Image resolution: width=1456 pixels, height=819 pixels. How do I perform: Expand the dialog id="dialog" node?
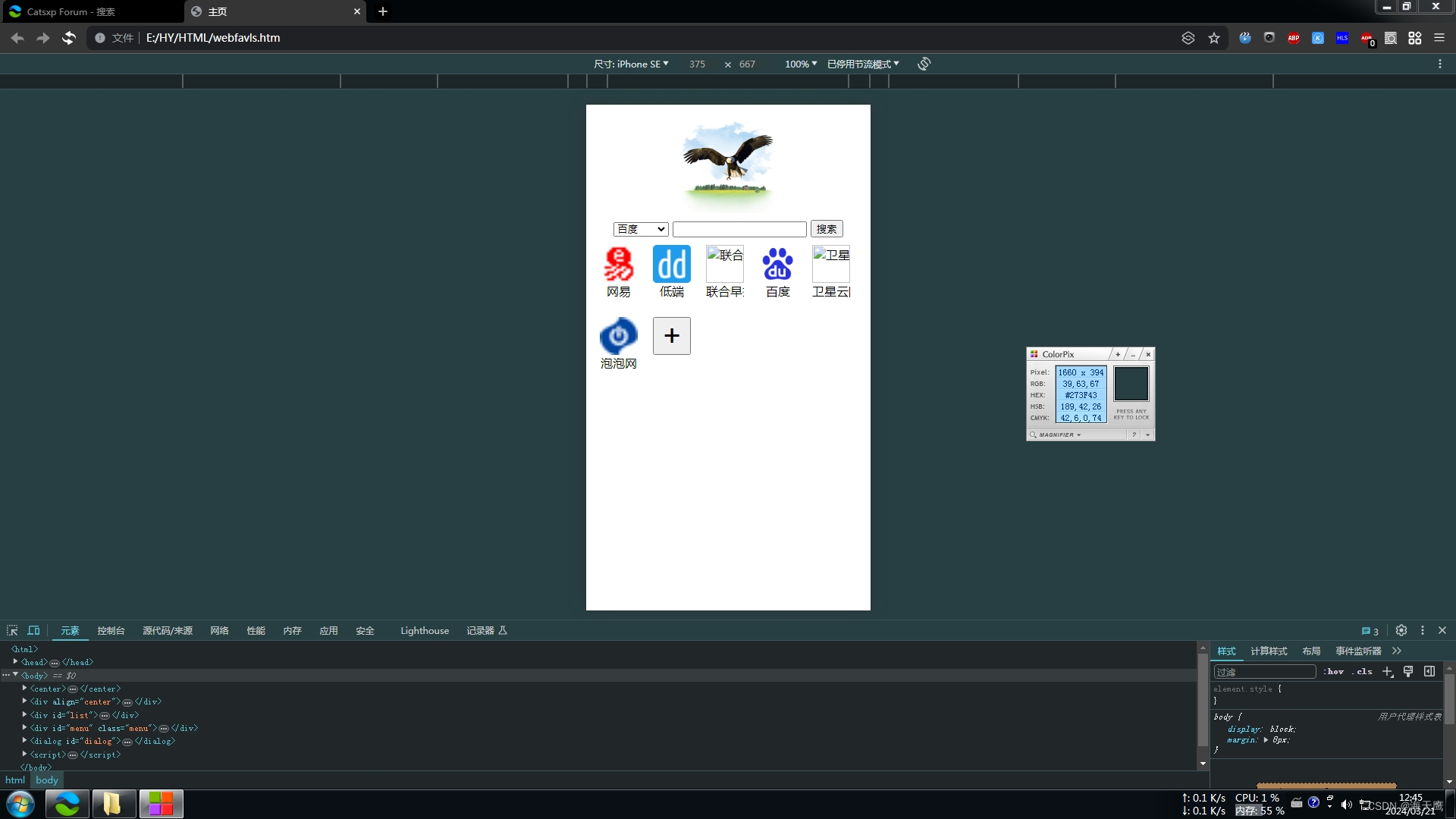point(24,741)
